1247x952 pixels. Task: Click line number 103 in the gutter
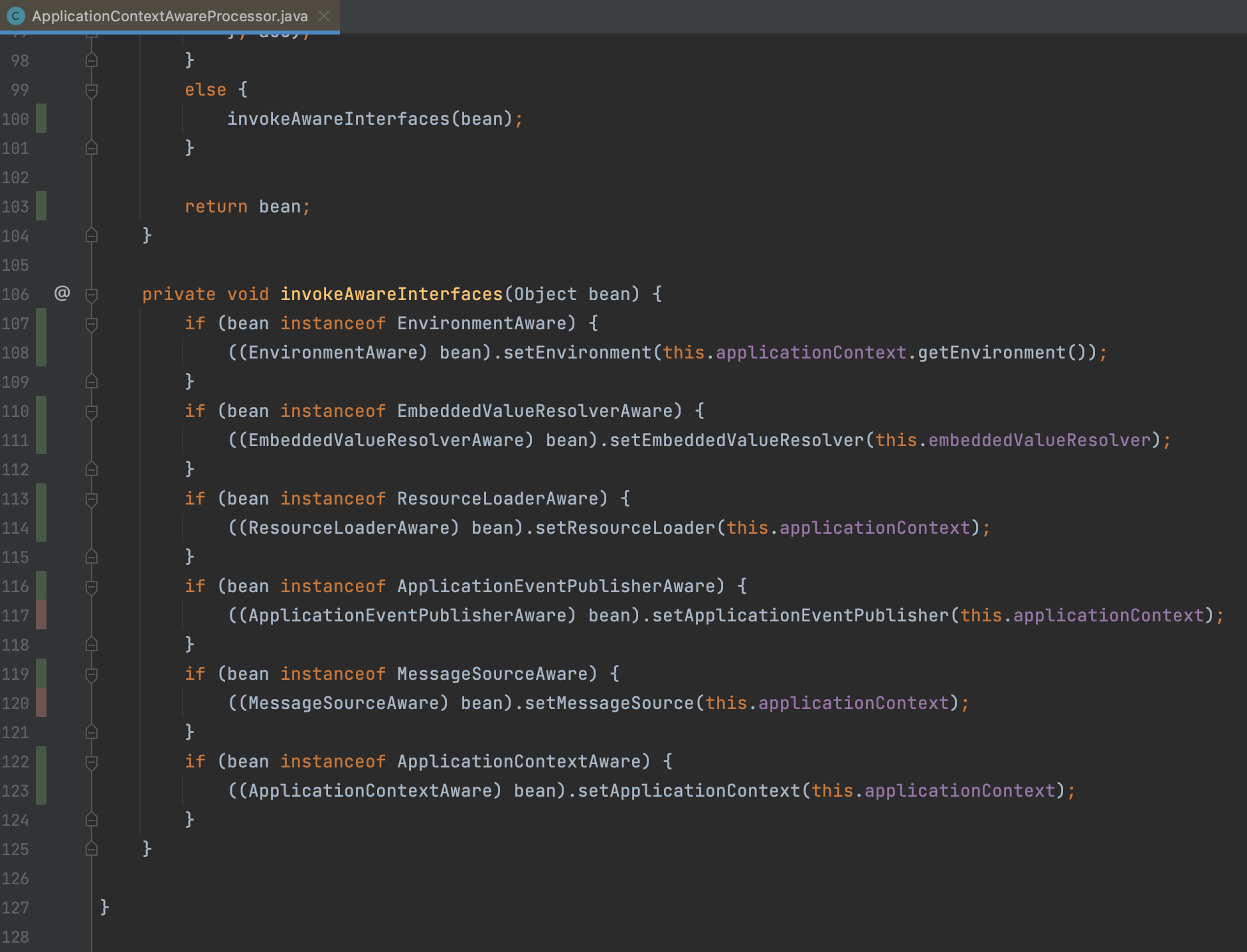(15, 206)
